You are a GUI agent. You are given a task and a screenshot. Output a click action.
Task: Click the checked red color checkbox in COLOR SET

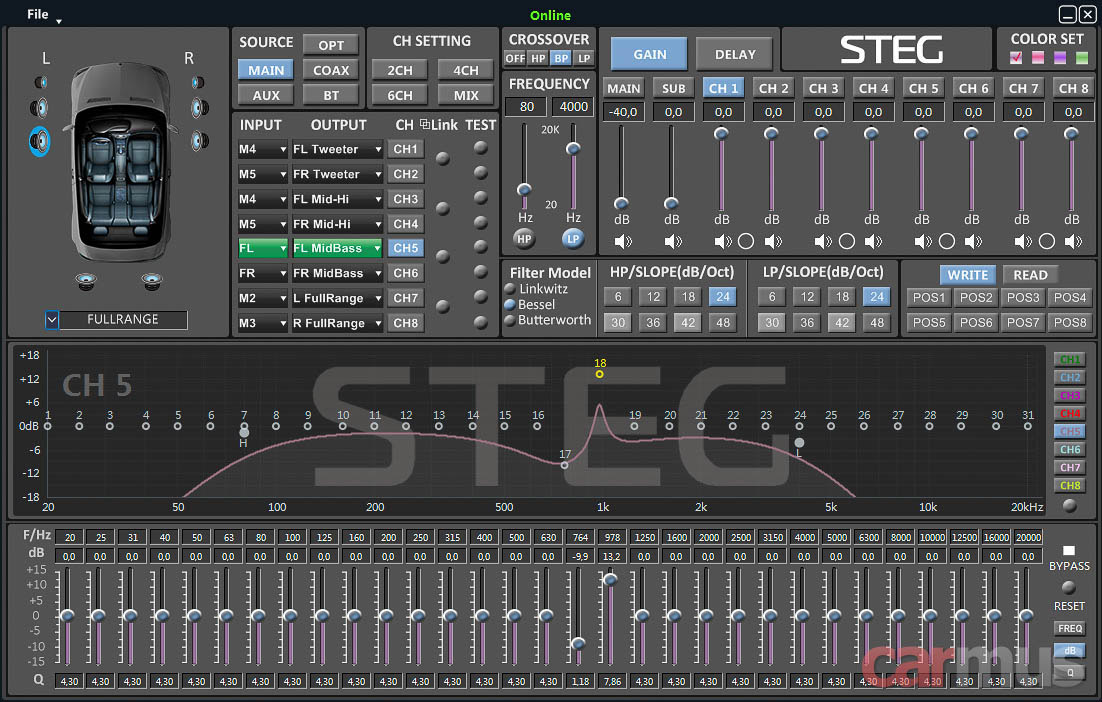[x=1016, y=58]
